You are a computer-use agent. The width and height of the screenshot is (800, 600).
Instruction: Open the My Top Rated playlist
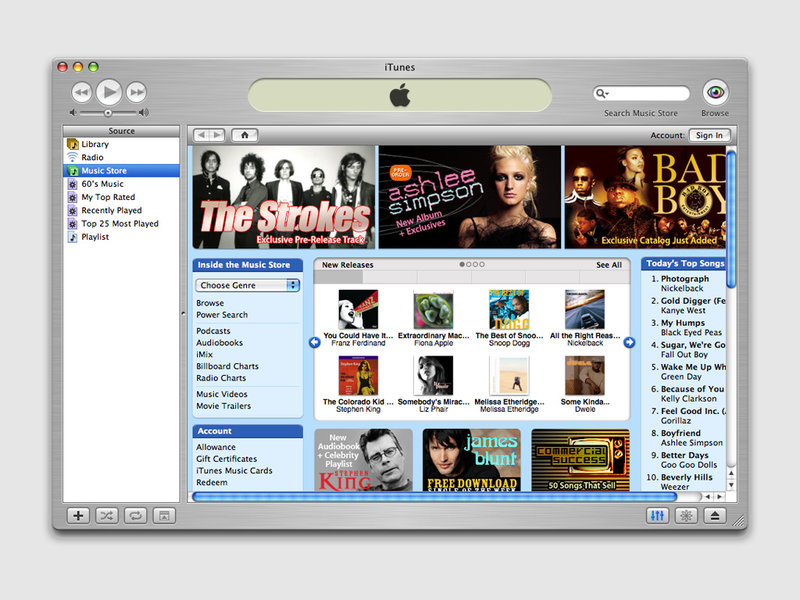(121, 197)
